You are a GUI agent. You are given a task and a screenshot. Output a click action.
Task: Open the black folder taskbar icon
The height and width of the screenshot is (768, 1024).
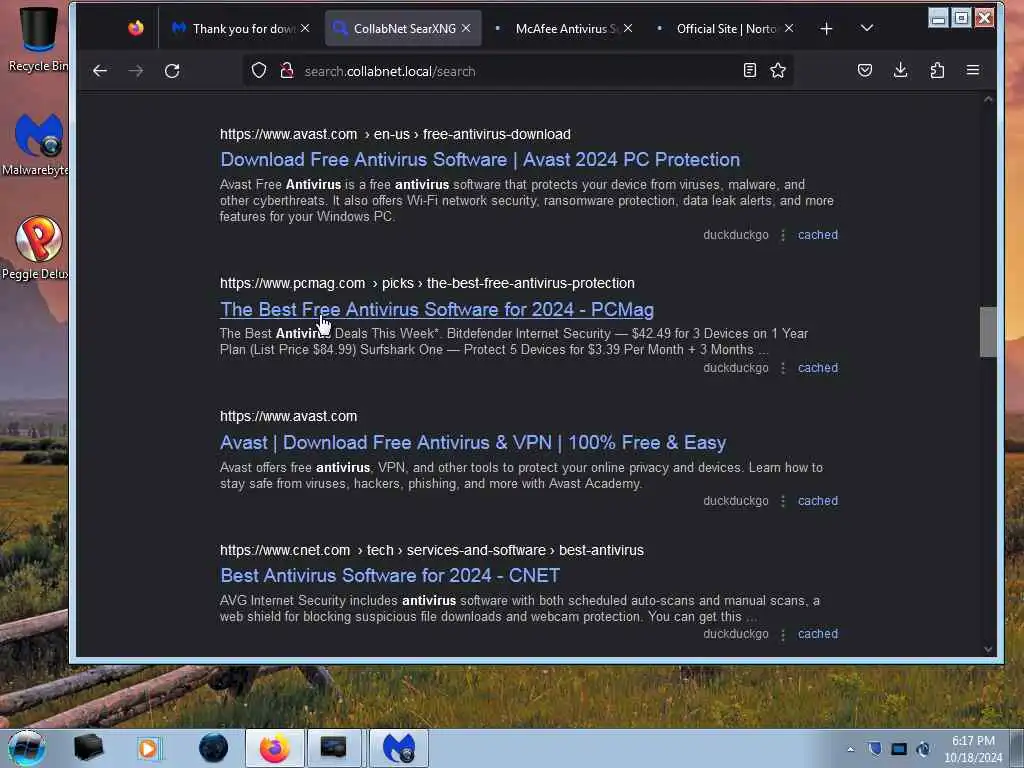(x=89, y=748)
